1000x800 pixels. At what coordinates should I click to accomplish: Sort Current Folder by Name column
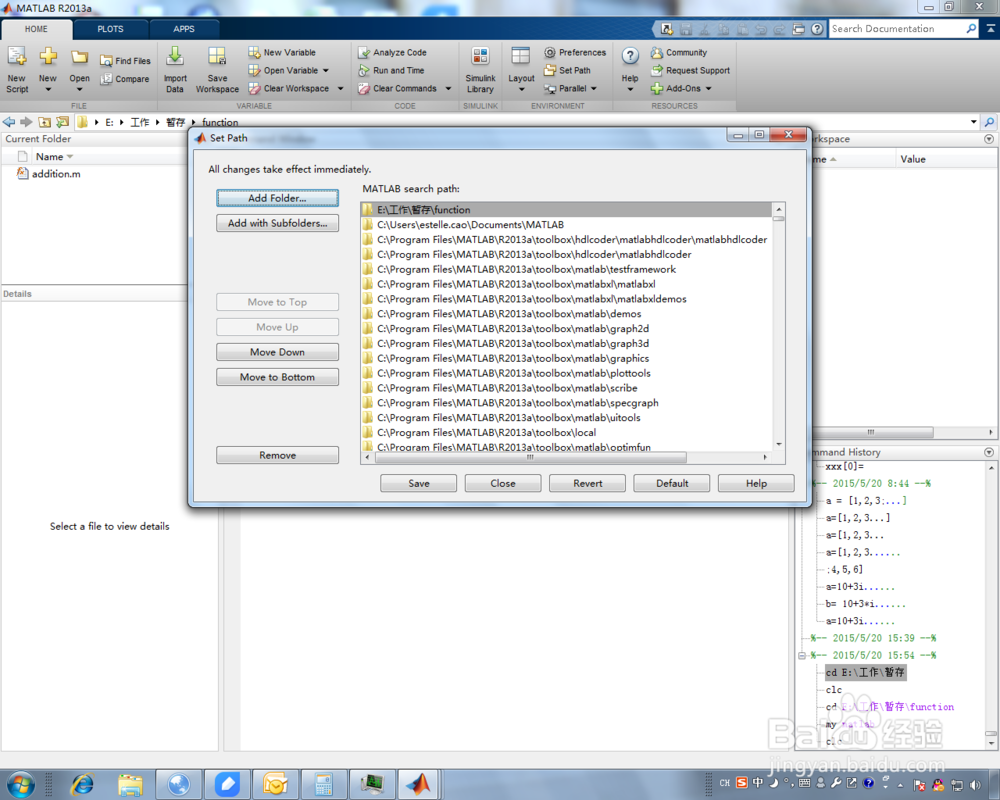[54, 157]
